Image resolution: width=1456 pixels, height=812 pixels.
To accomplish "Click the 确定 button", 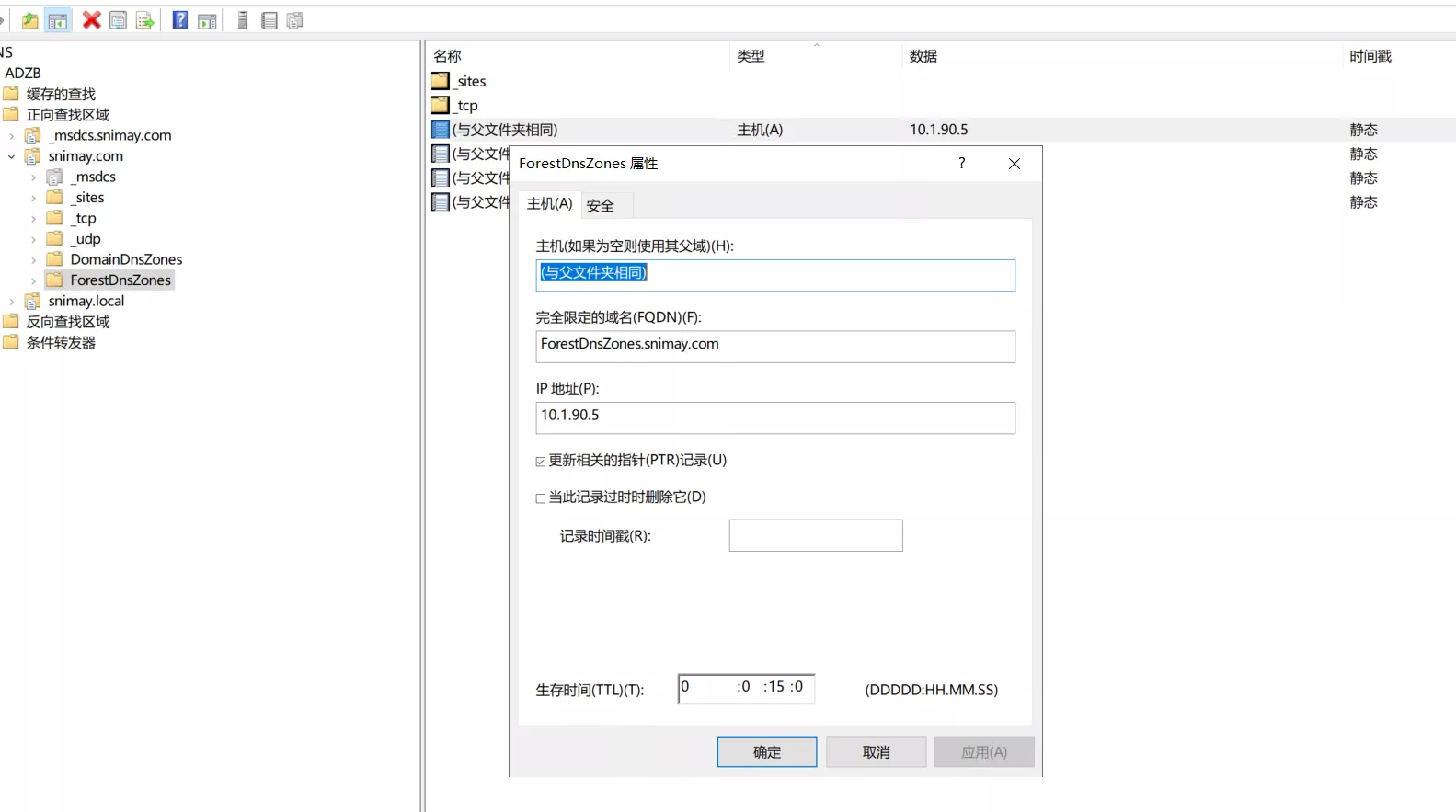I will pos(766,752).
